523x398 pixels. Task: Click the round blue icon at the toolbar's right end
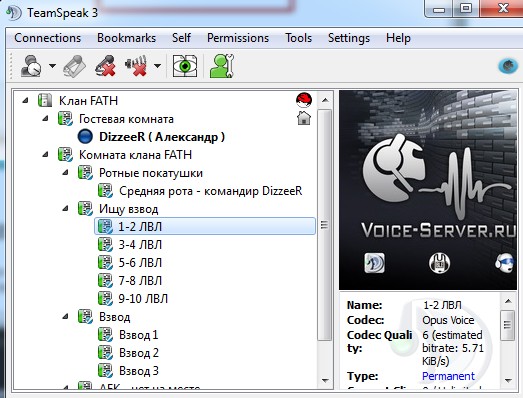coord(508,65)
